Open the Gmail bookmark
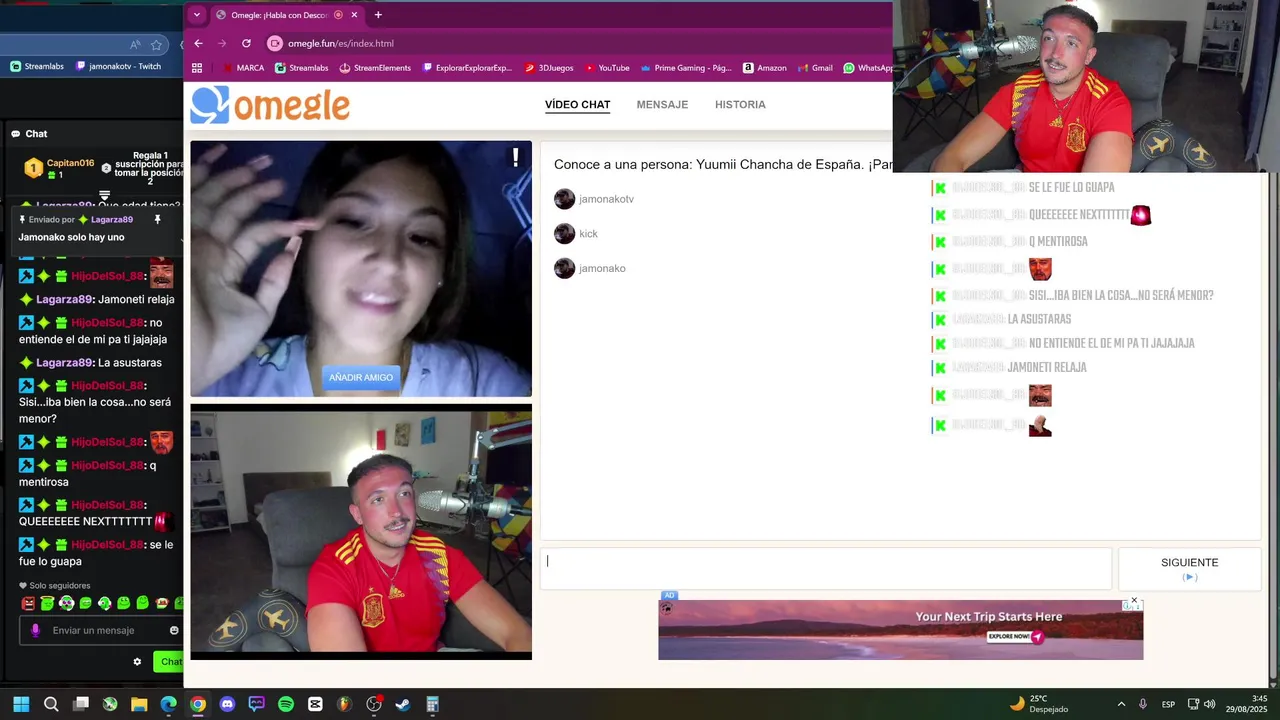This screenshot has width=1280, height=720. (x=815, y=68)
